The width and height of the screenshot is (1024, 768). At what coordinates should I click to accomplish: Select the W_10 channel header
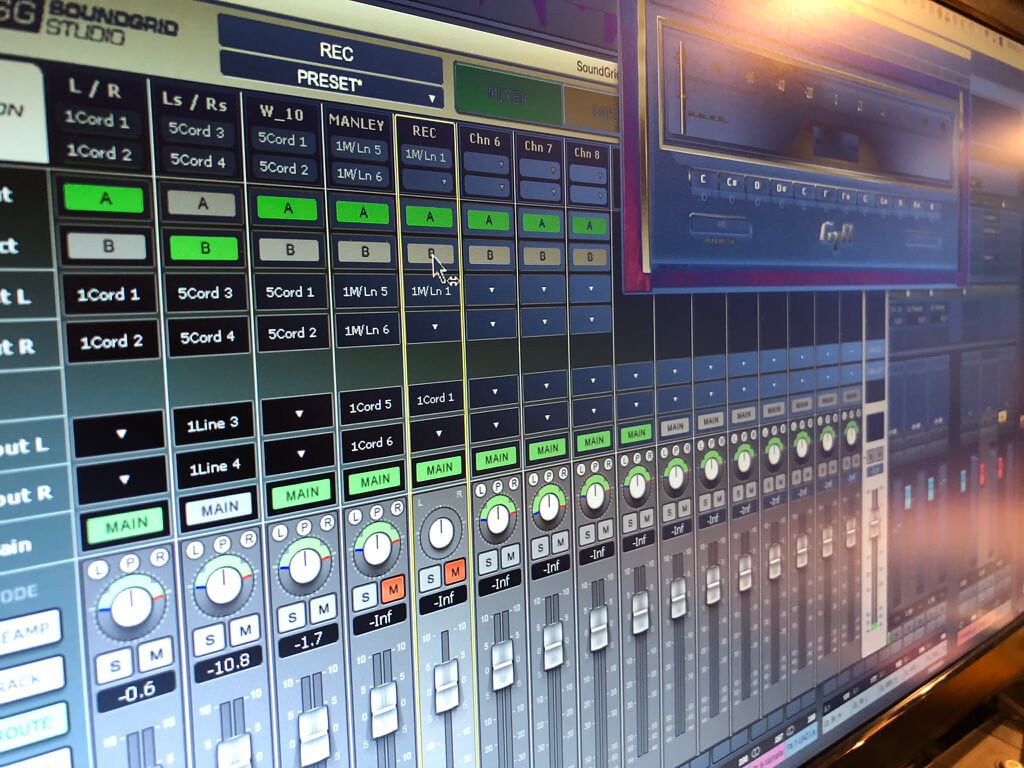point(281,112)
